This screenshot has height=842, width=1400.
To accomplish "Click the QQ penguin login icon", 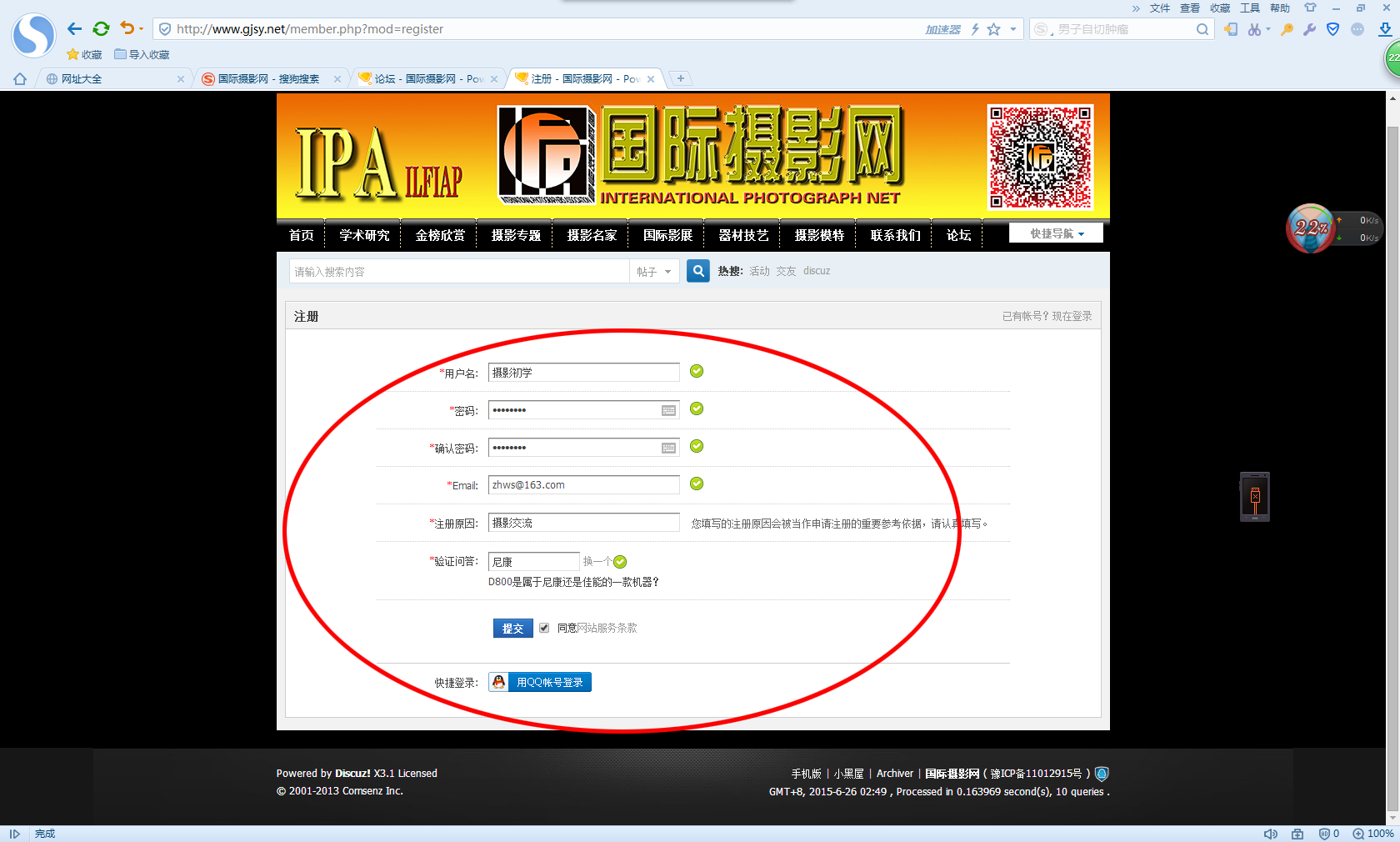I will coord(498,681).
